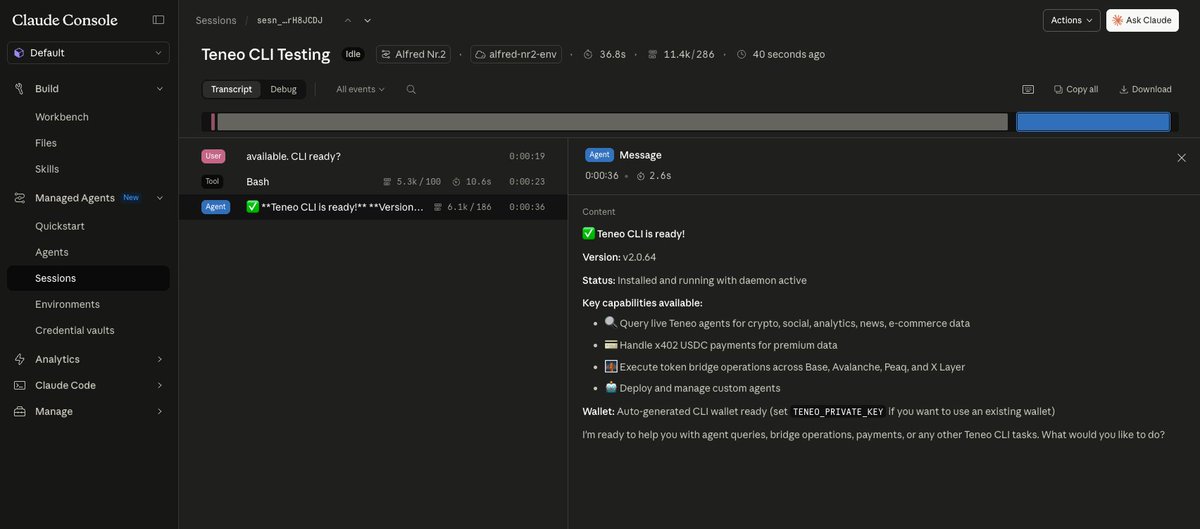Image resolution: width=1200 pixels, height=529 pixels.
Task: Click the blue timeline segment
Action: click(1093, 122)
